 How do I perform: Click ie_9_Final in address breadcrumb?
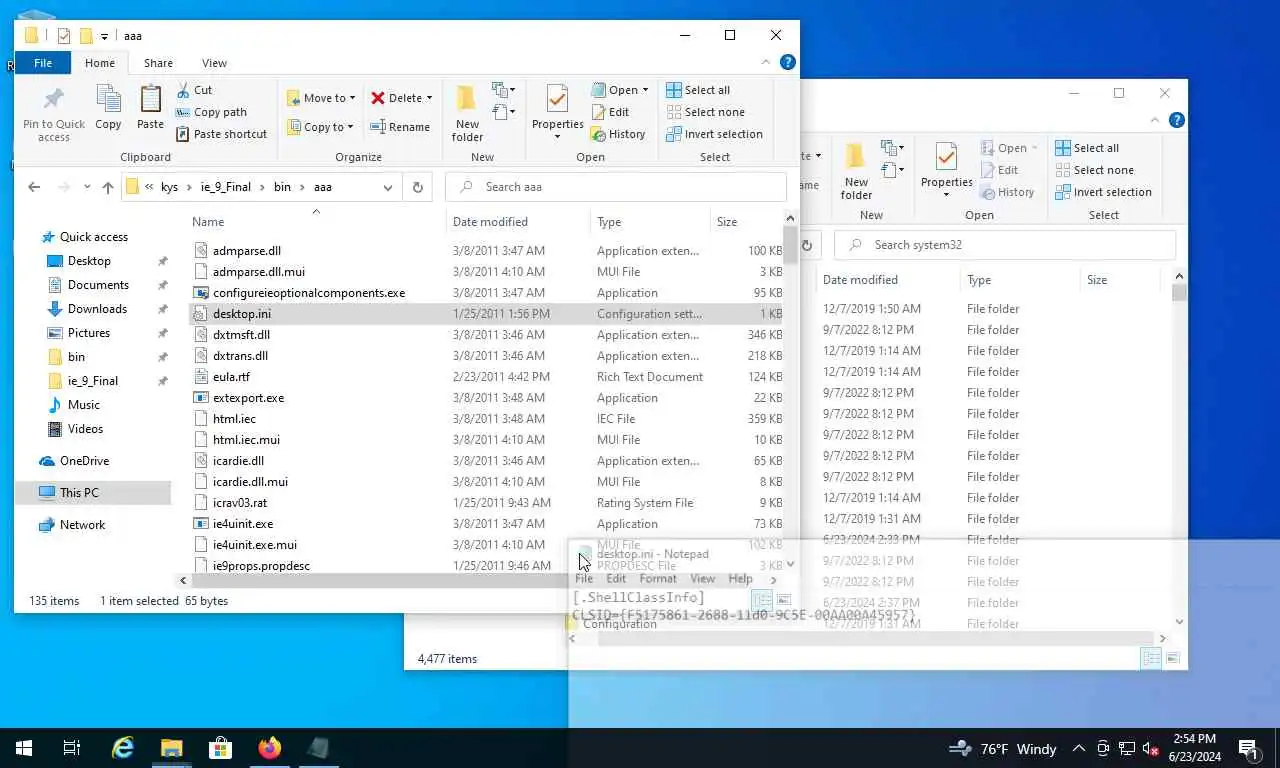[x=224, y=187]
